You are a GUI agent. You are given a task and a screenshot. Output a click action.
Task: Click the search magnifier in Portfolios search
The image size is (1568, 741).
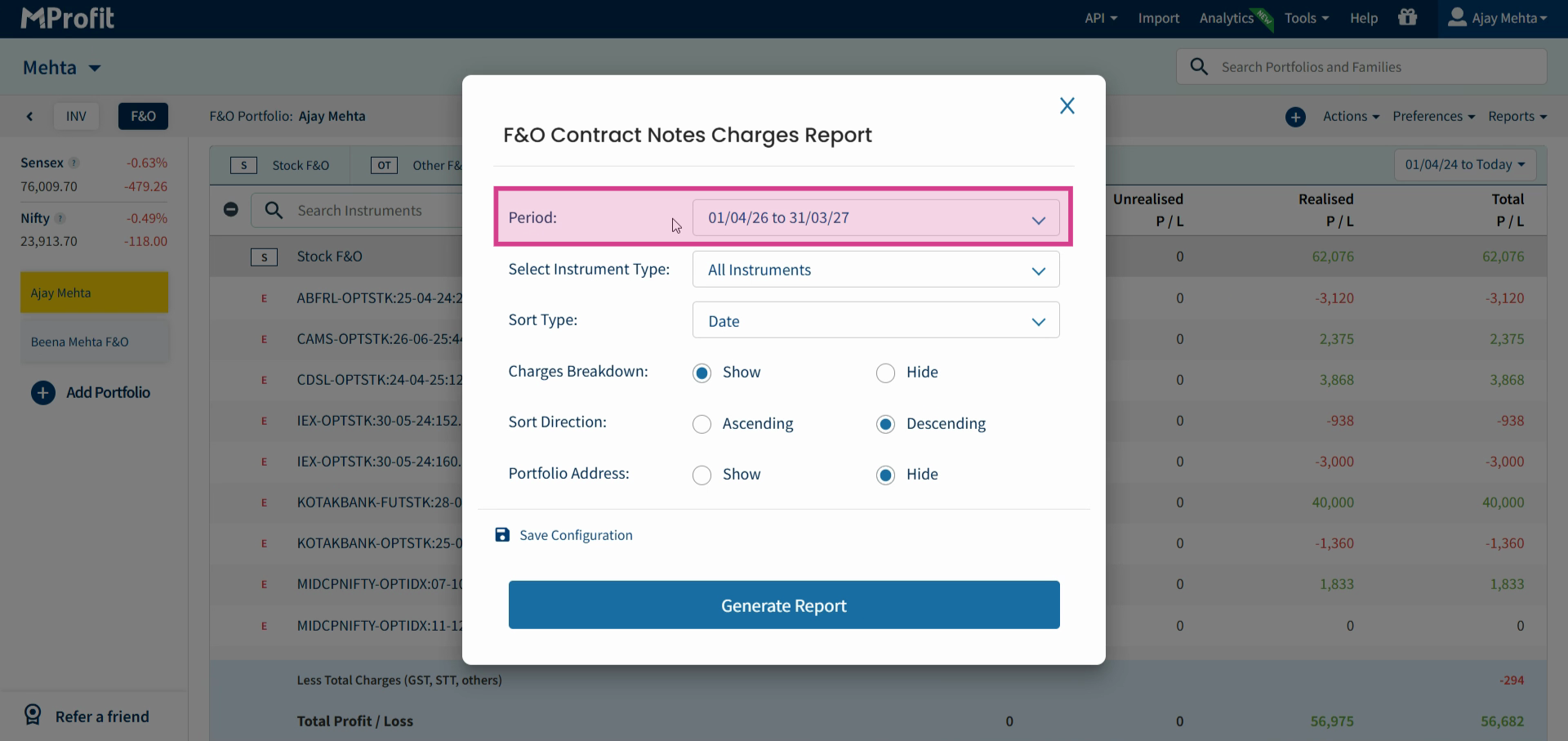[x=1199, y=67]
